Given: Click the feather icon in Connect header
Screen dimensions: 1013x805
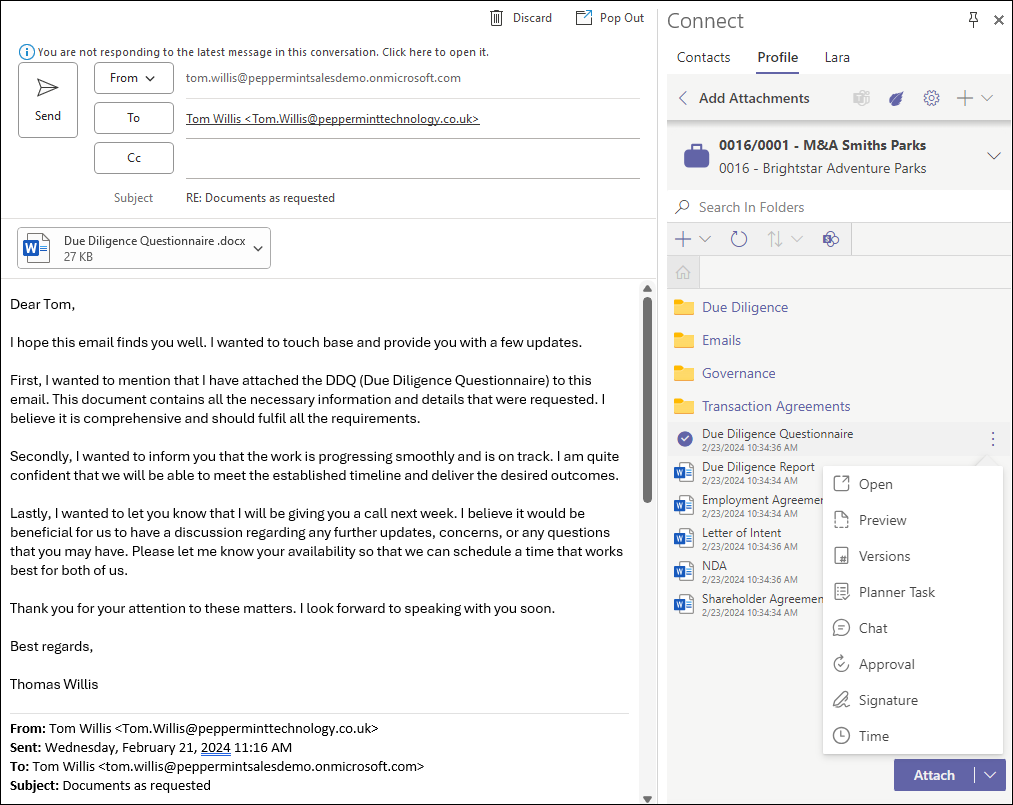Looking at the screenshot, I should (896, 98).
